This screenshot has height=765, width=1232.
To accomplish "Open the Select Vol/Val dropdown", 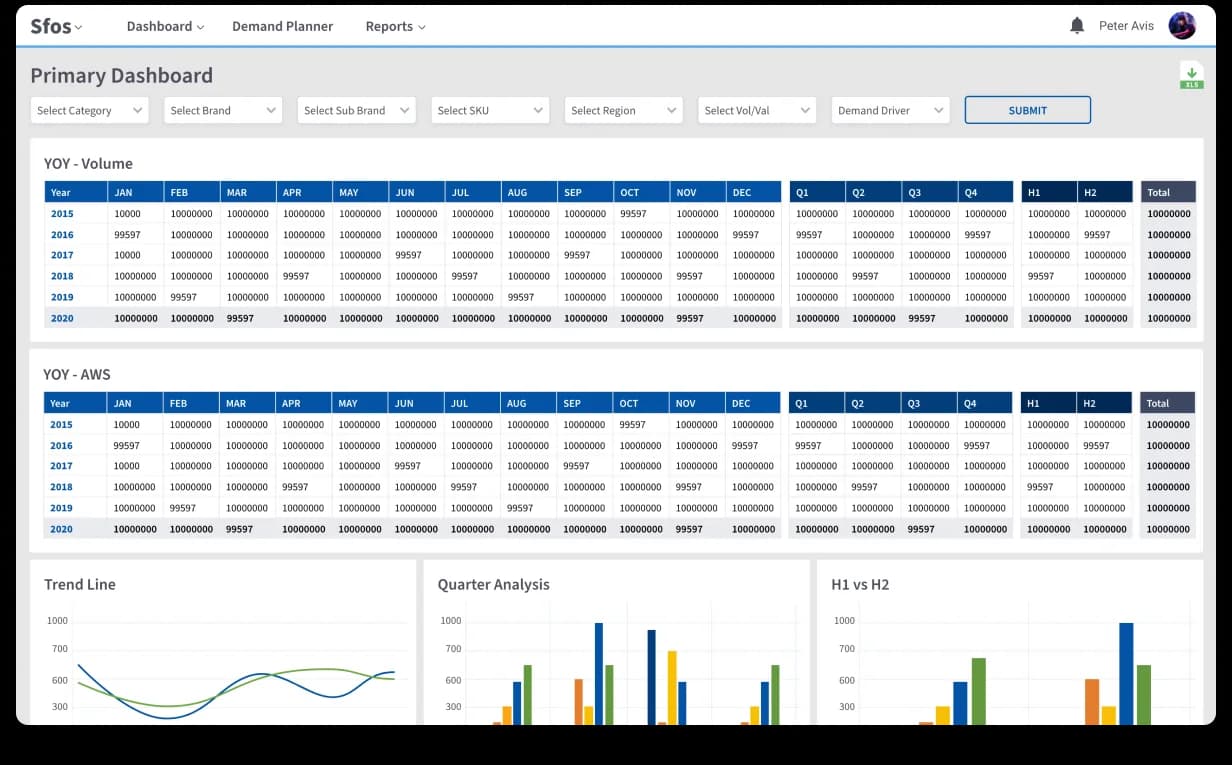I will pos(757,110).
